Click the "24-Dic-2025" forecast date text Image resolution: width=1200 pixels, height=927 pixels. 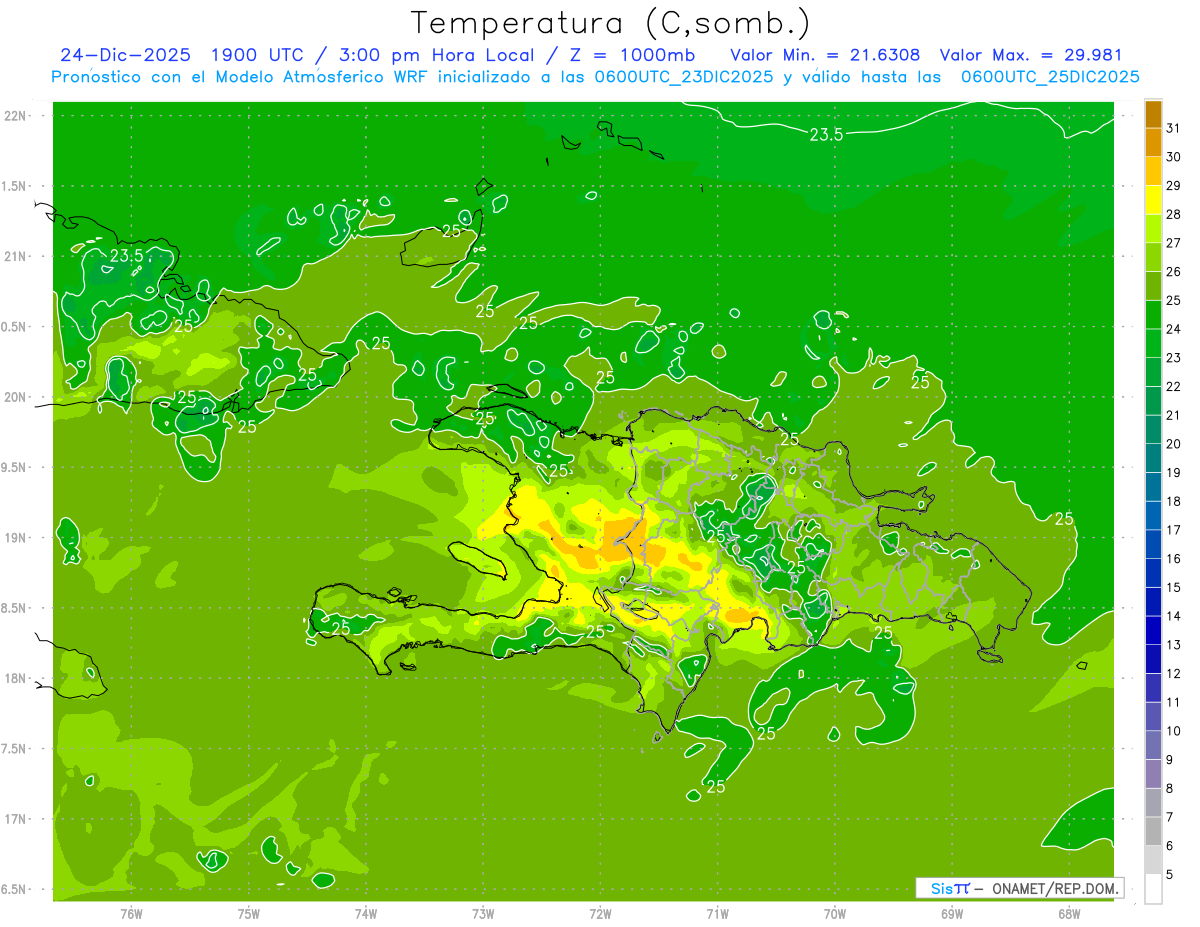tap(126, 54)
